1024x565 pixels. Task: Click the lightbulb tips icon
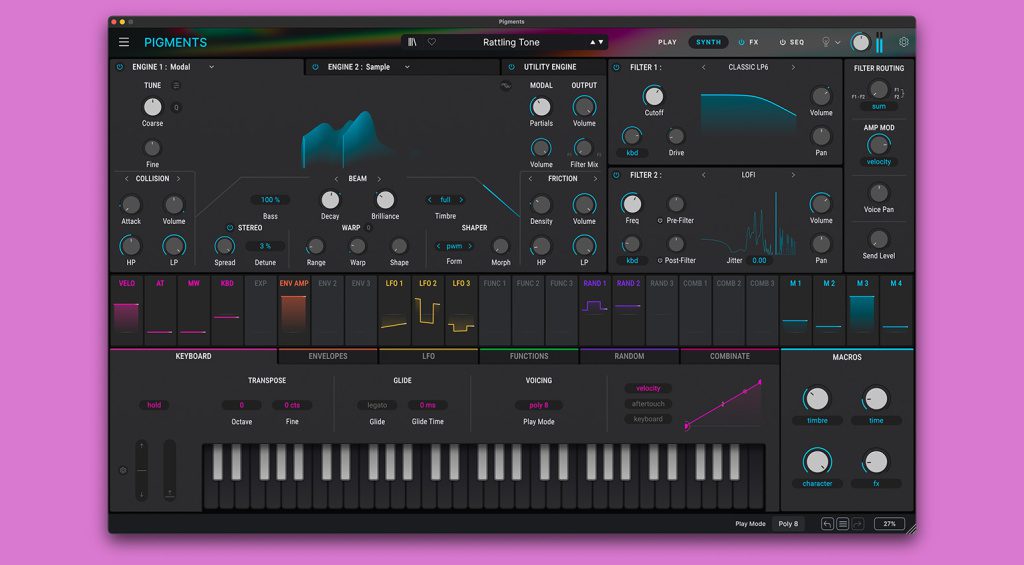(x=826, y=42)
